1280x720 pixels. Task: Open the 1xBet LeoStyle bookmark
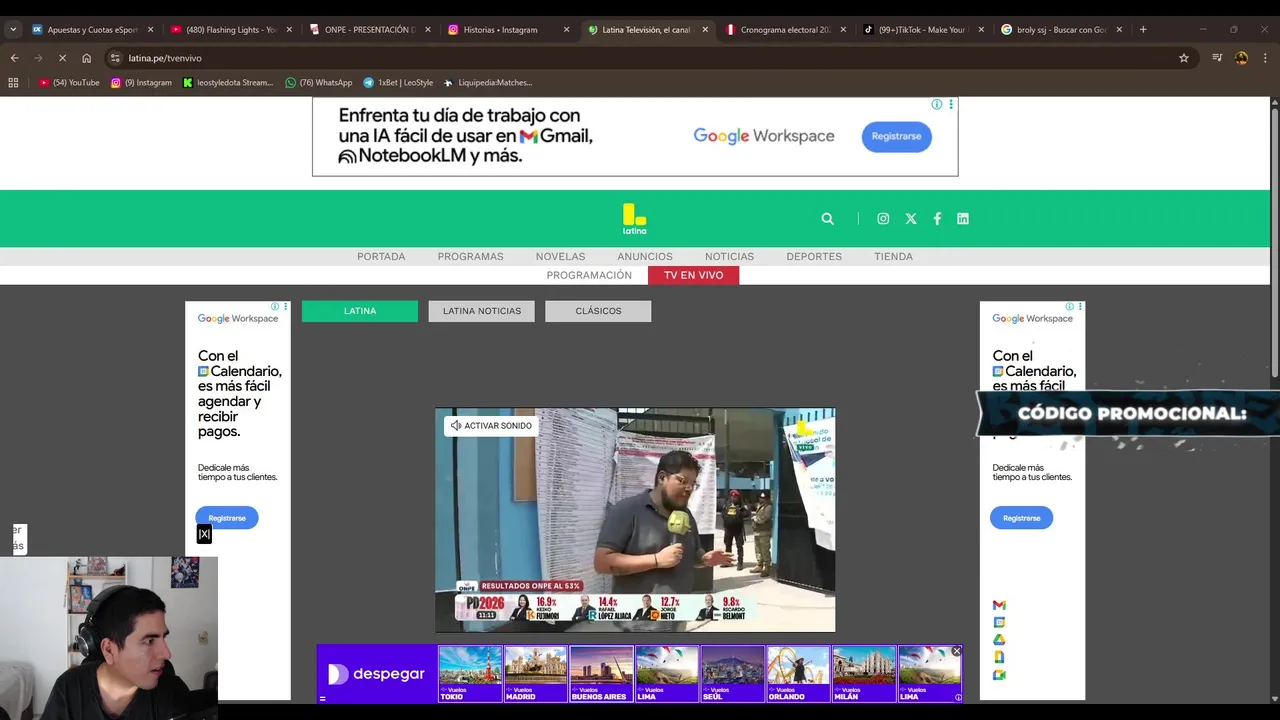point(398,82)
